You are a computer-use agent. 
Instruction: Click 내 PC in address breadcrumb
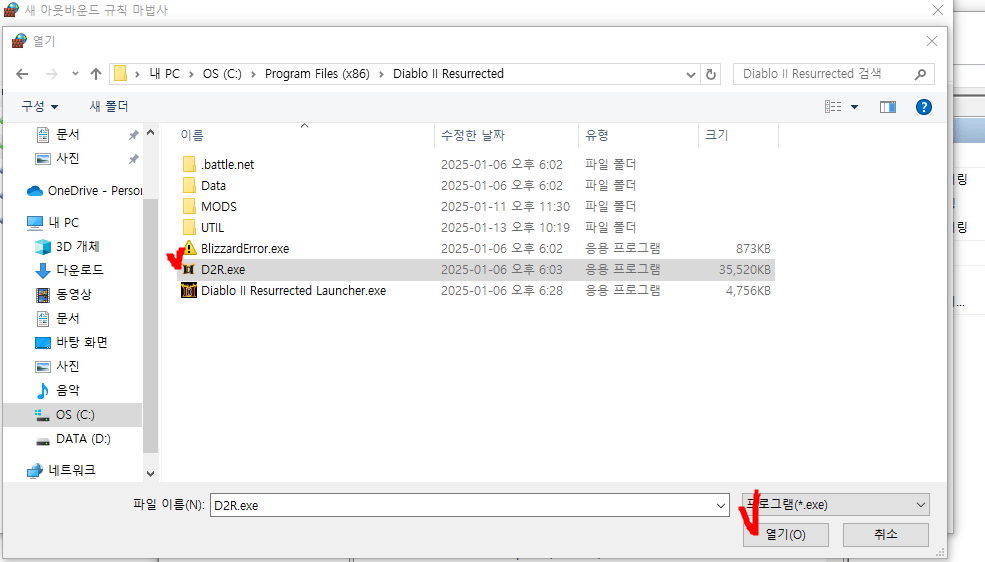point(165,74)
